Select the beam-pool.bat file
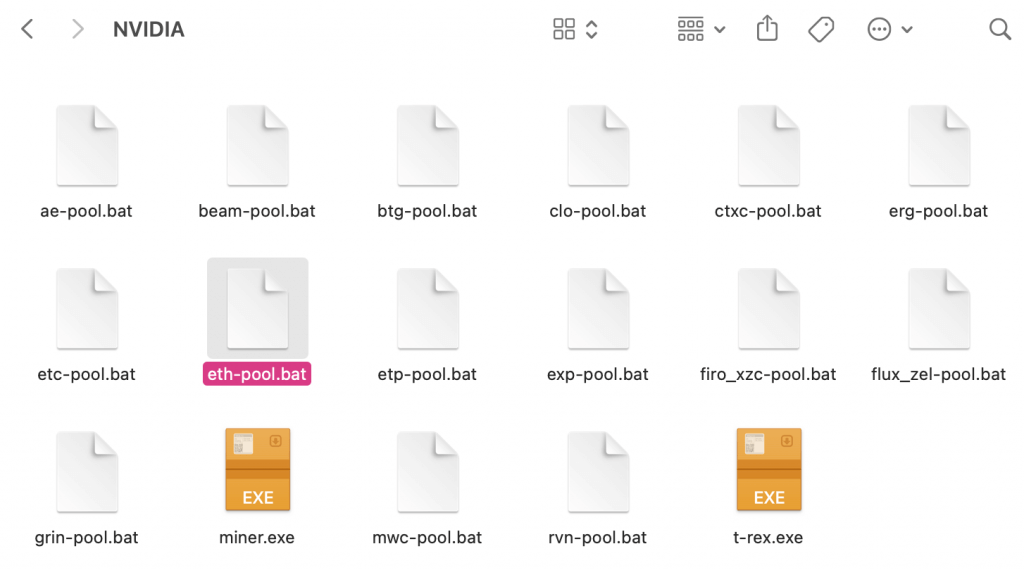1024x570 pixels. pyautogui.click(x=257, y=146)
